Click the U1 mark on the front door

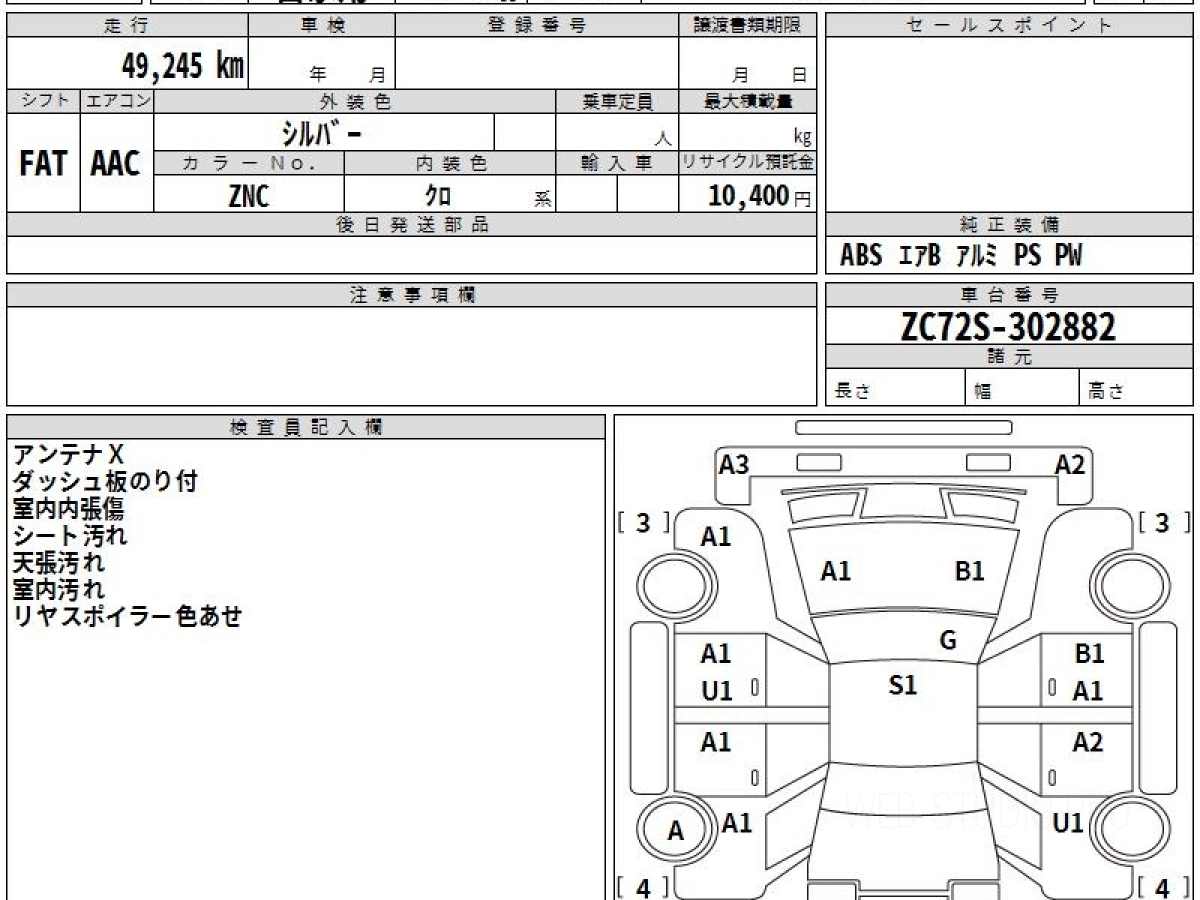click(716, 690)
